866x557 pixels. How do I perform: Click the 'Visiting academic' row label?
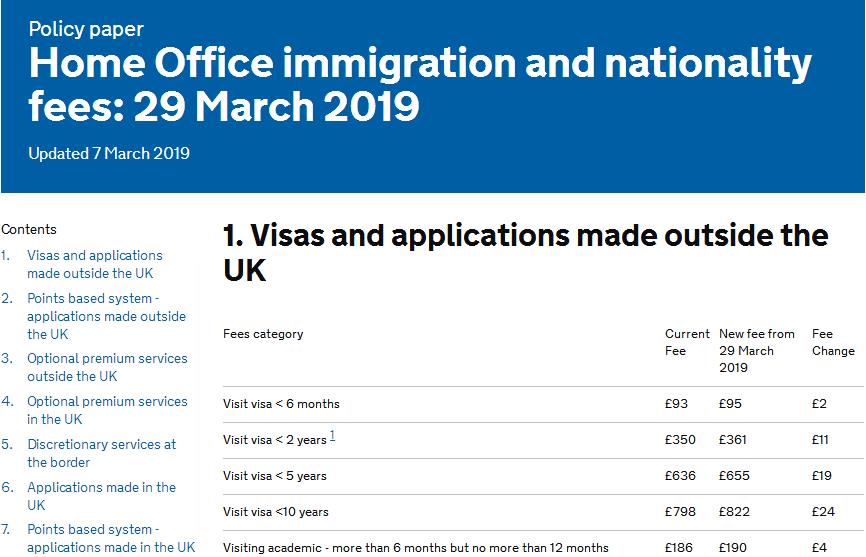(x=415, y=547)
